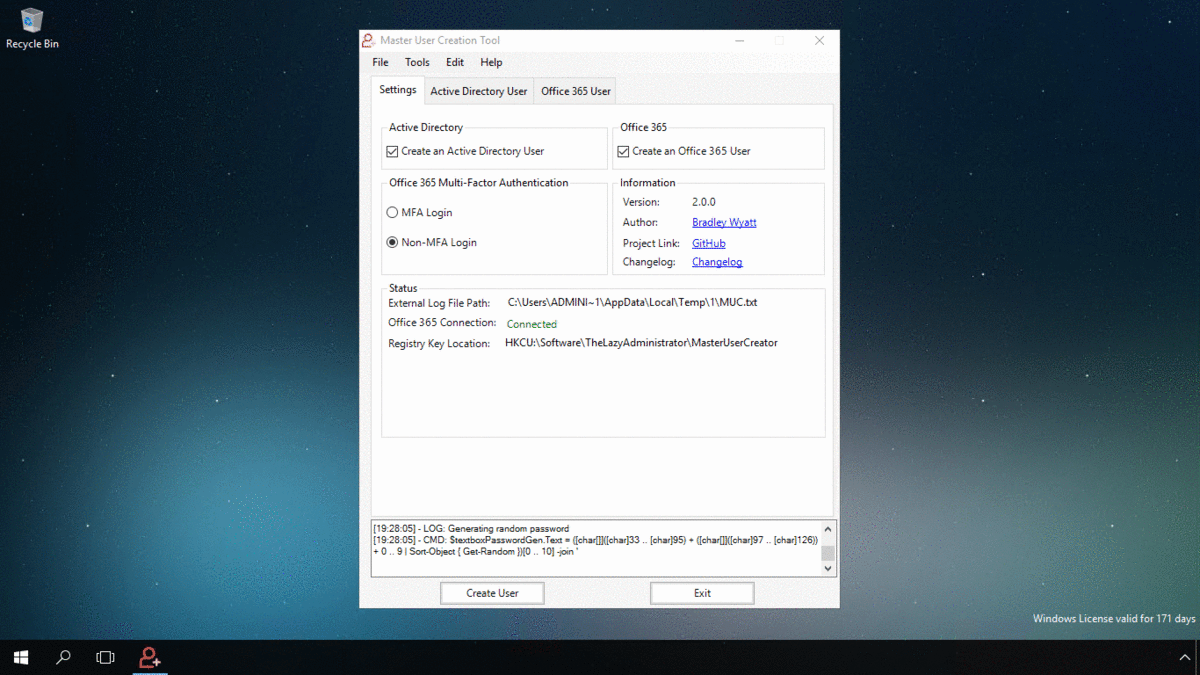Click the HKCU registry key location value
The image size is (1200, 675).
[641, 343]
